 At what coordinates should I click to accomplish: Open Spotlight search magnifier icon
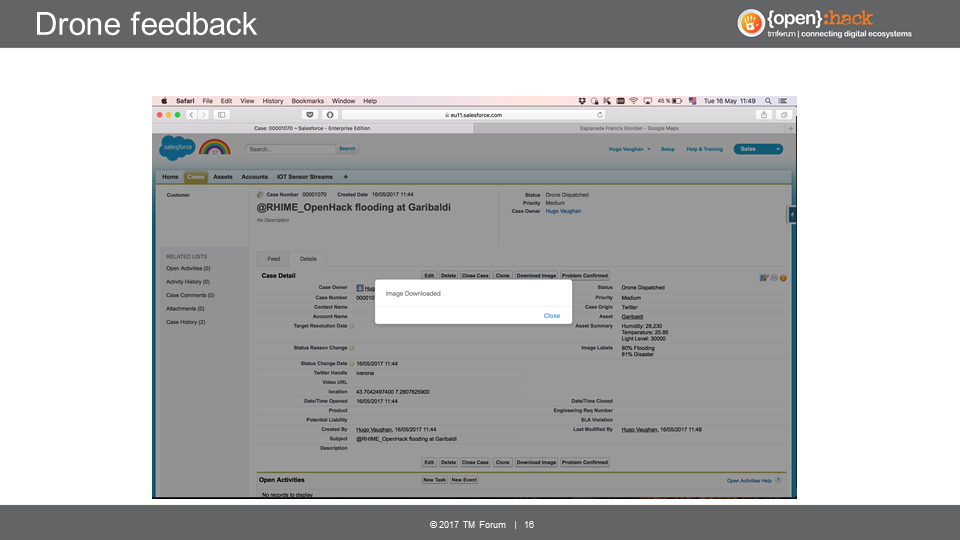768,101
